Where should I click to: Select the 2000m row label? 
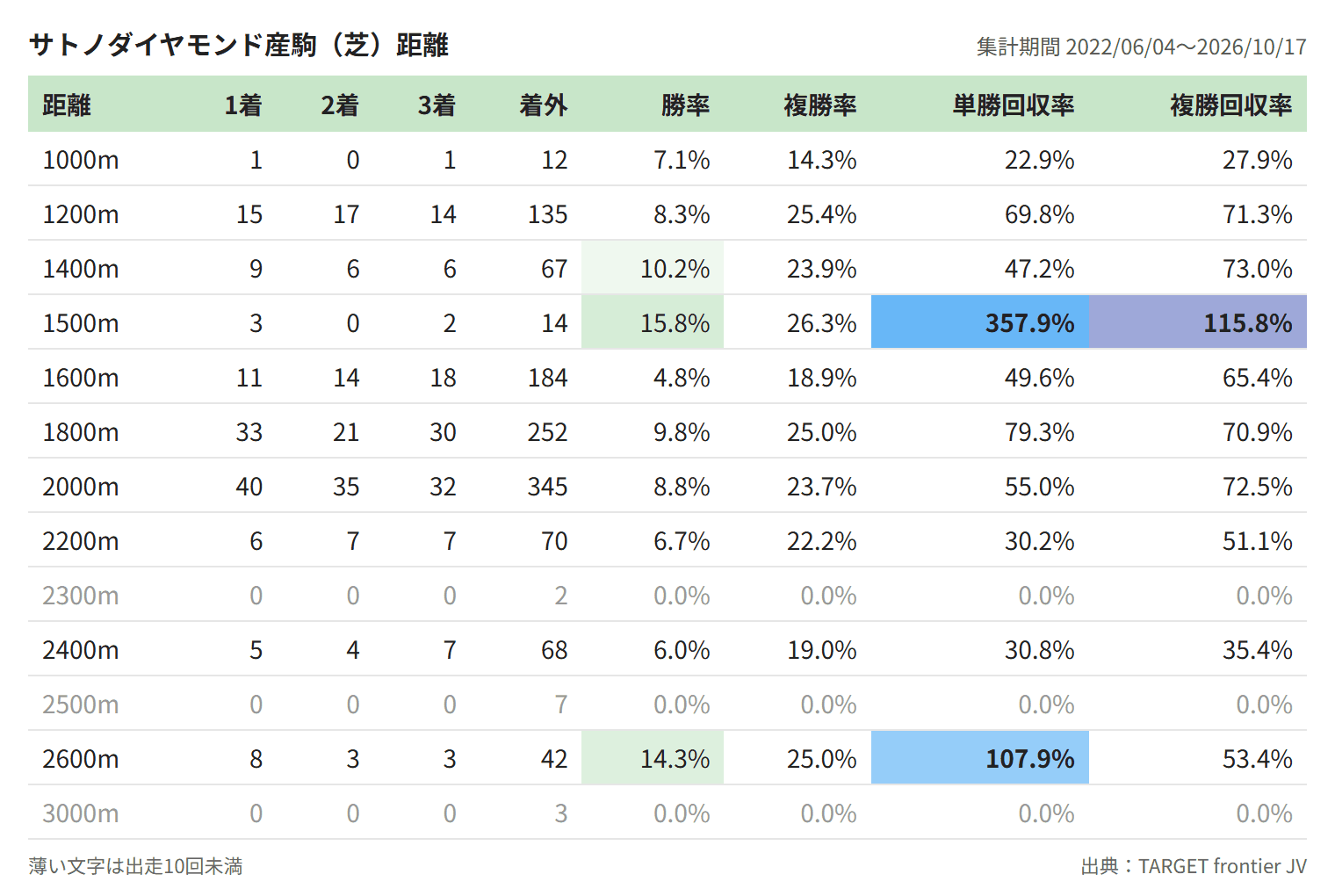point(81,487)
